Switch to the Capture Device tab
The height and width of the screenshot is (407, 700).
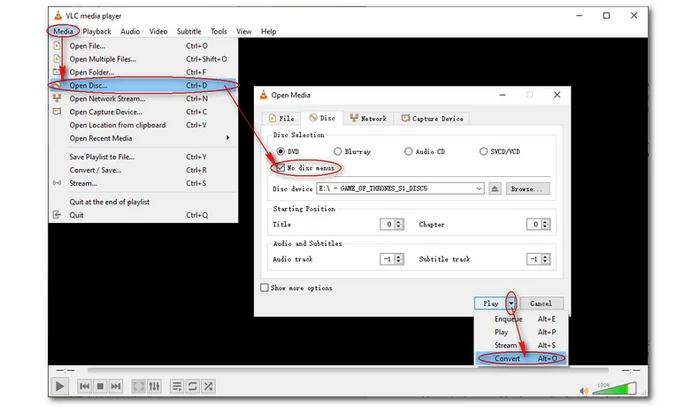tap(432, 118)
